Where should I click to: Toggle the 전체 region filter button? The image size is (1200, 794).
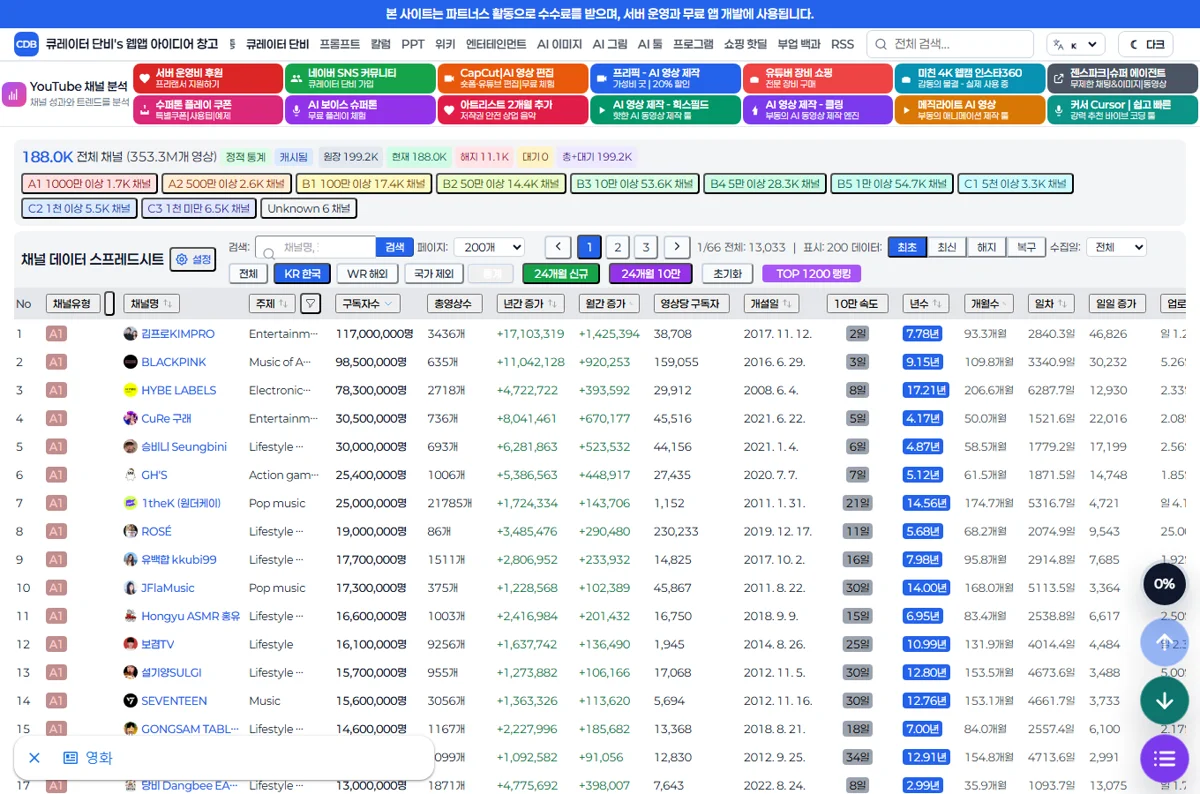(248, 273)
